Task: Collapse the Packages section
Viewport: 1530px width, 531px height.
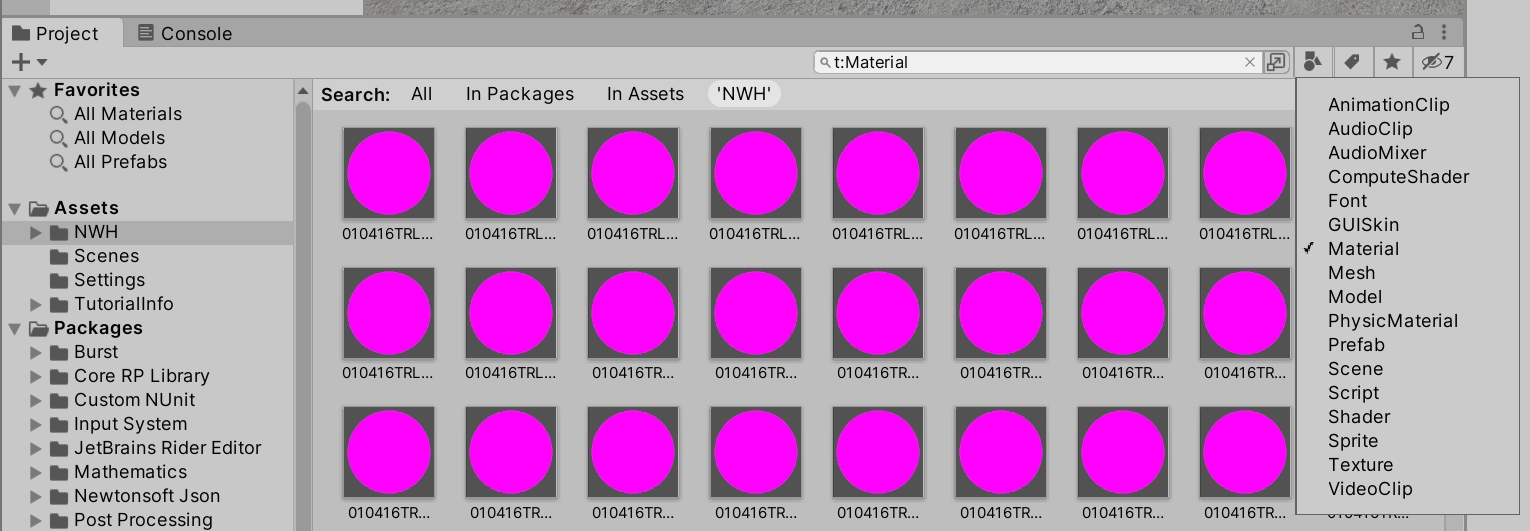Action: pyautogui.click(x=14, y=328)
